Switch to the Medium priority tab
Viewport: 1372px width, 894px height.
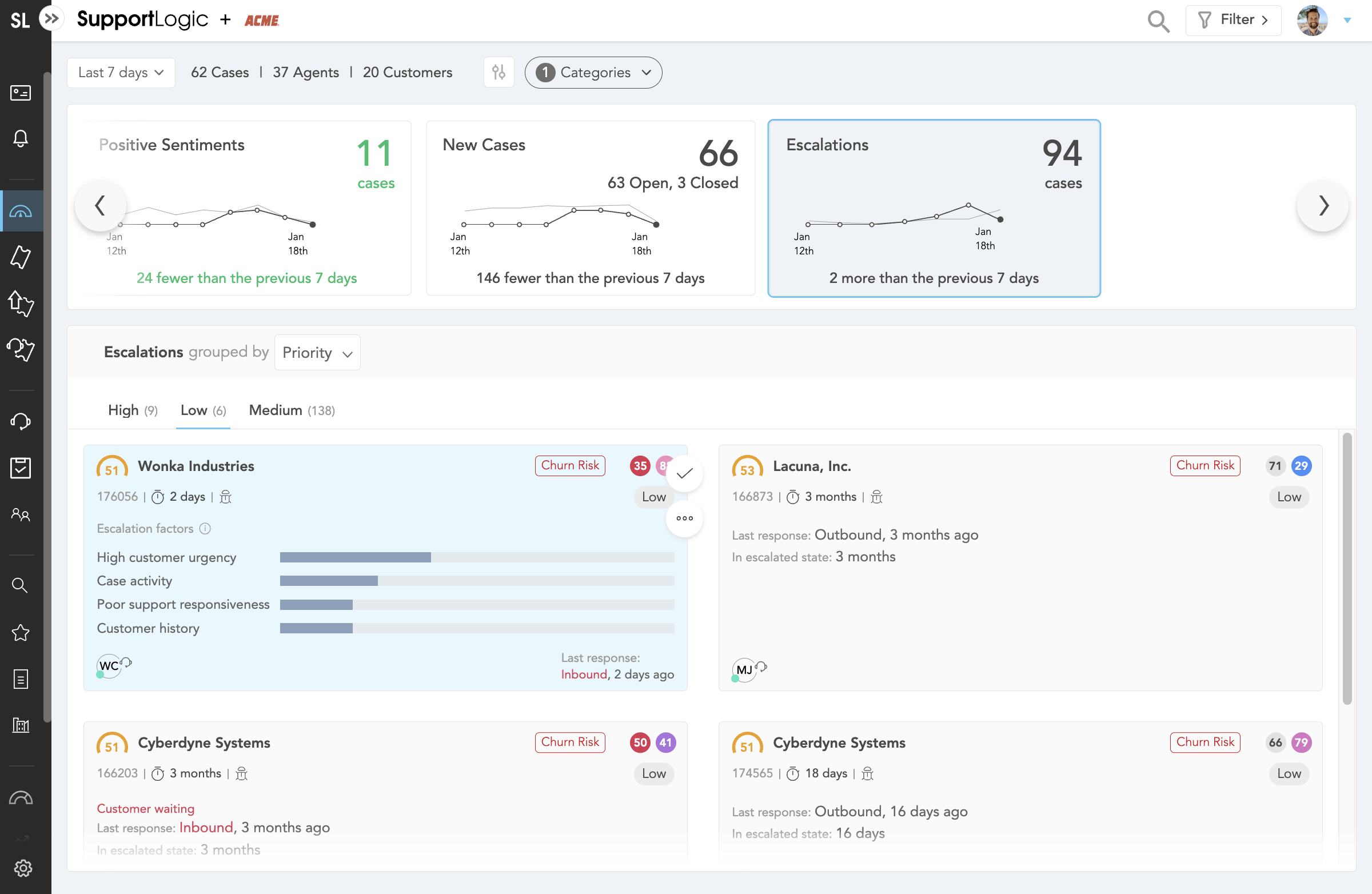[292, 410]
